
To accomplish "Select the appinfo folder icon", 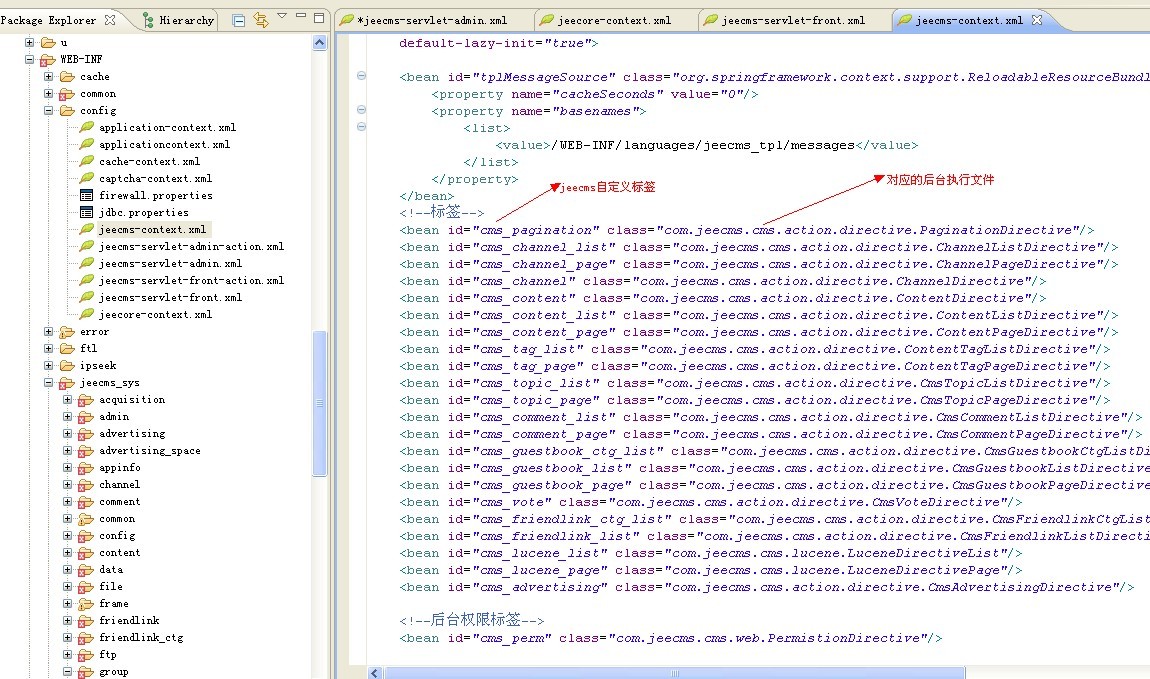I will pyautogui.click(x=86, y=468).
